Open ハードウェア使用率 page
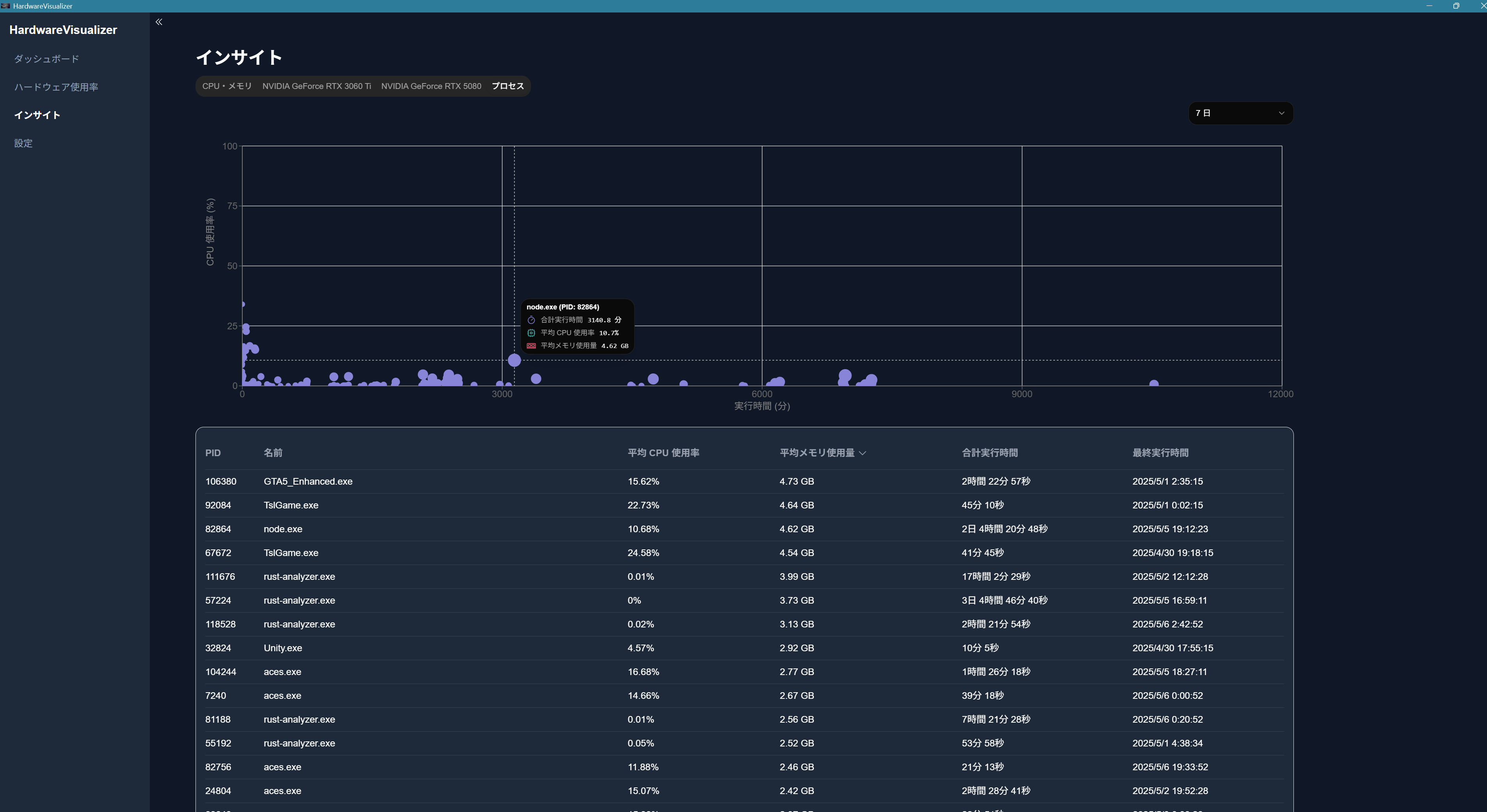 pos(56,87)
